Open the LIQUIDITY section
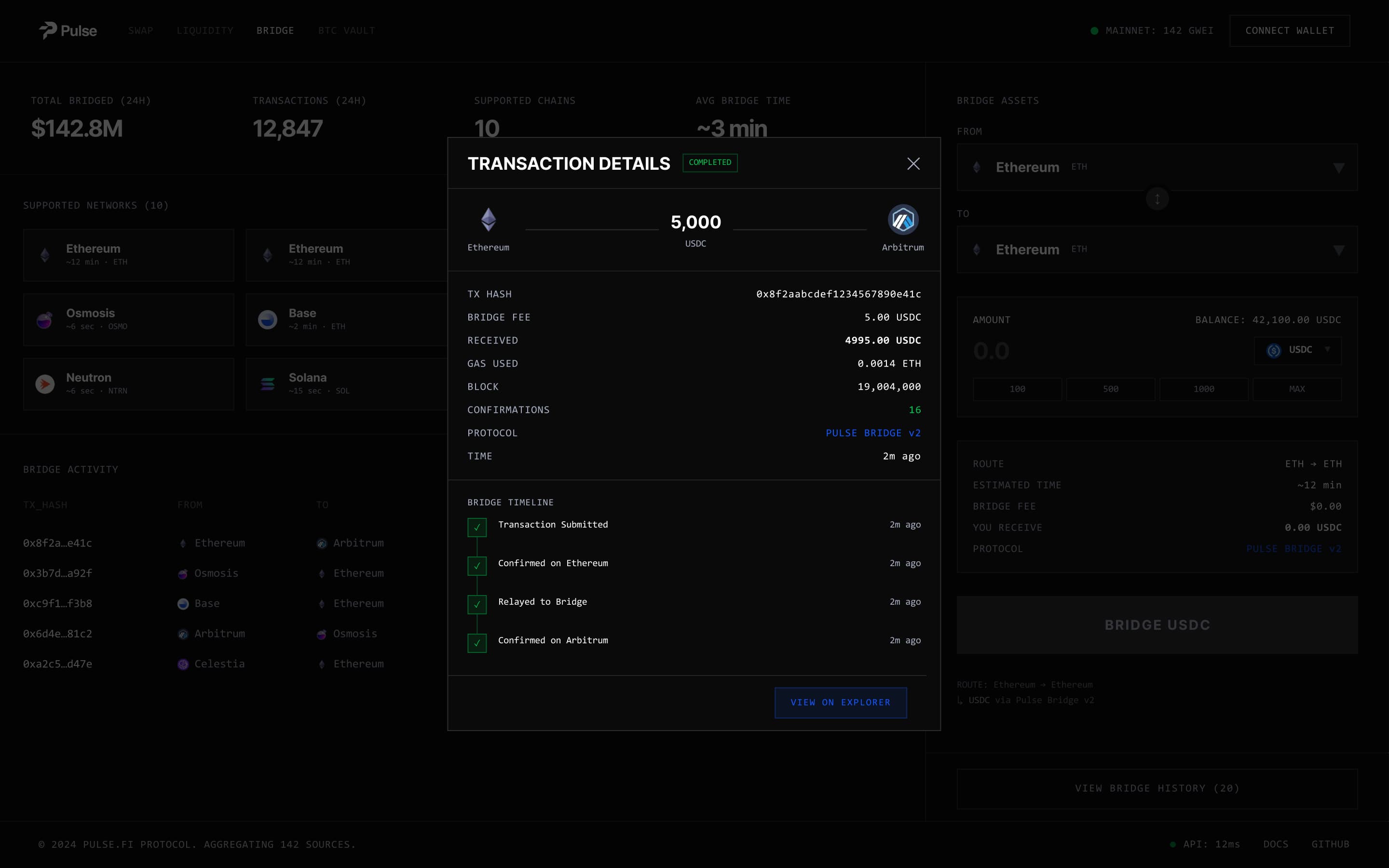 pos(205,30)
